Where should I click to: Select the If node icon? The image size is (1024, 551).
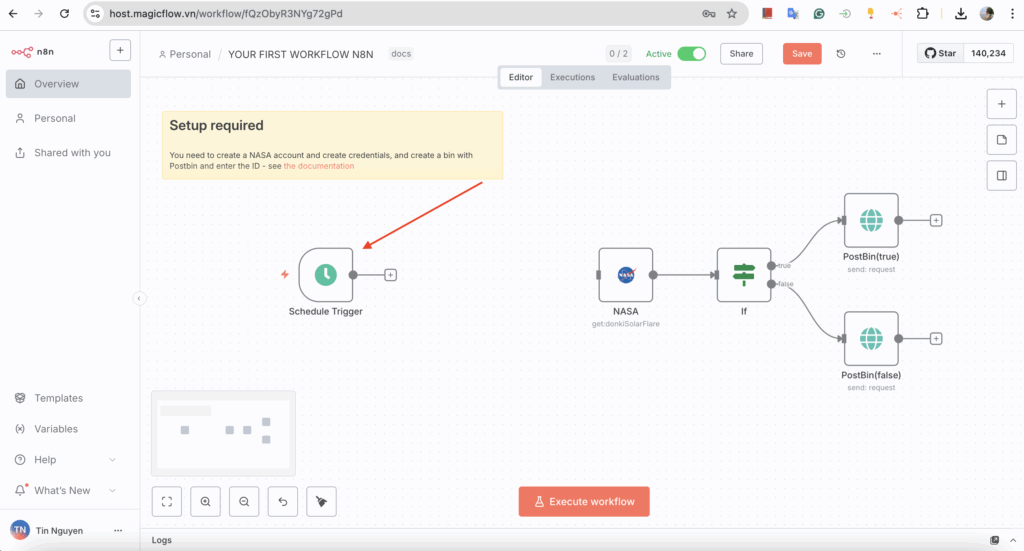click(x=743, y=275)
